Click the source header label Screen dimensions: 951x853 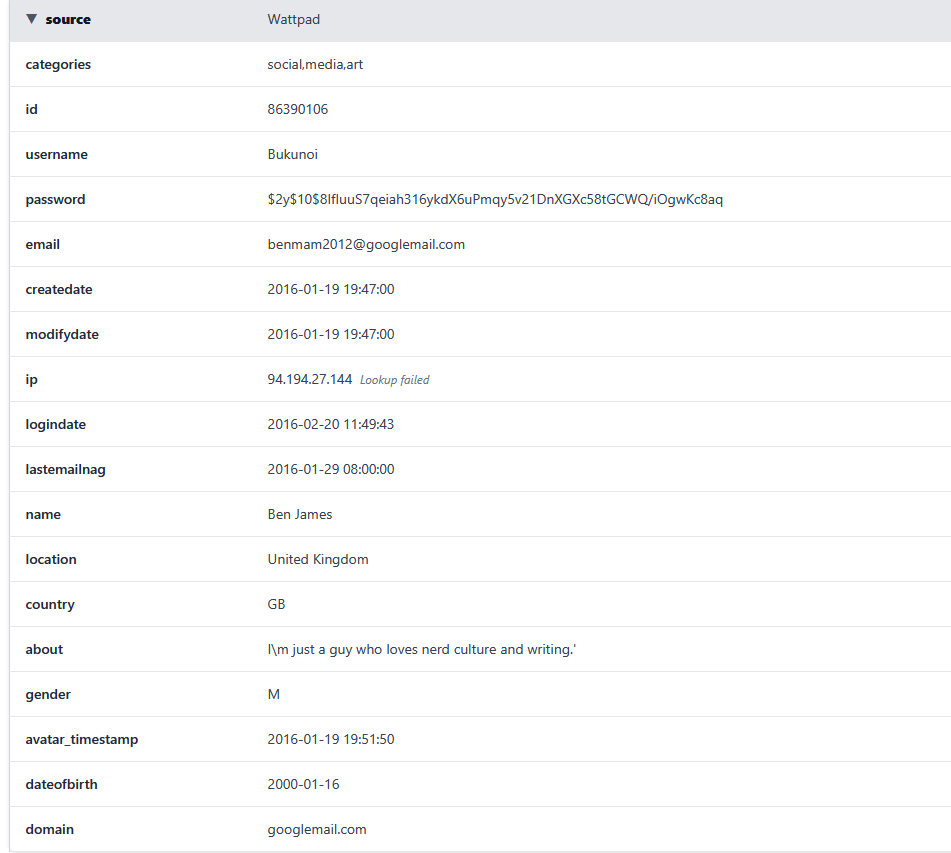tap(68, 19)
